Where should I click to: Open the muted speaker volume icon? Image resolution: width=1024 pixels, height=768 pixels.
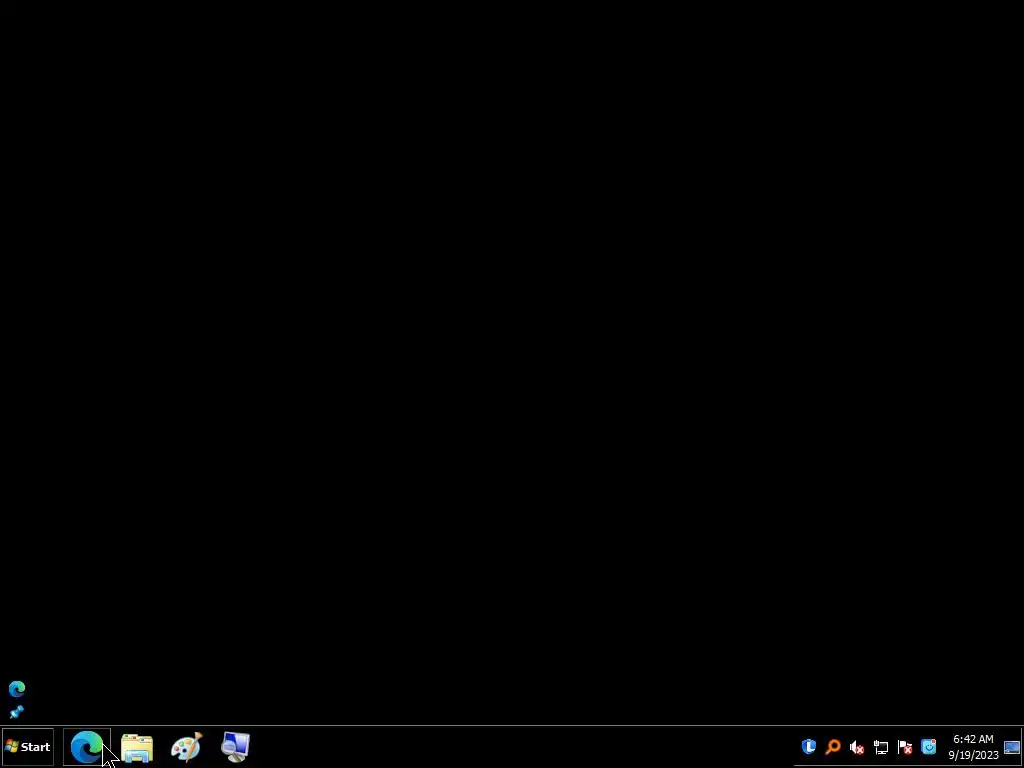pos(857,747)
